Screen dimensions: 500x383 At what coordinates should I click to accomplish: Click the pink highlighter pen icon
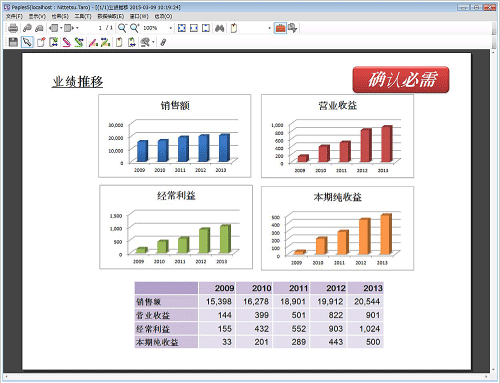click(67, 42)
